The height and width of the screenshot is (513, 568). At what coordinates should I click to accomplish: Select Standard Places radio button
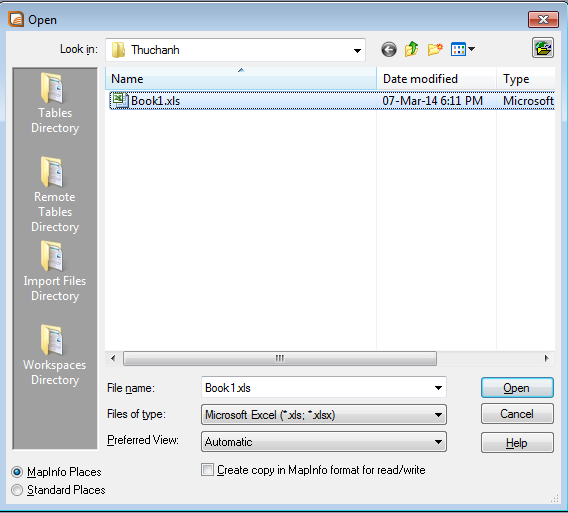[x=17, y=490]
